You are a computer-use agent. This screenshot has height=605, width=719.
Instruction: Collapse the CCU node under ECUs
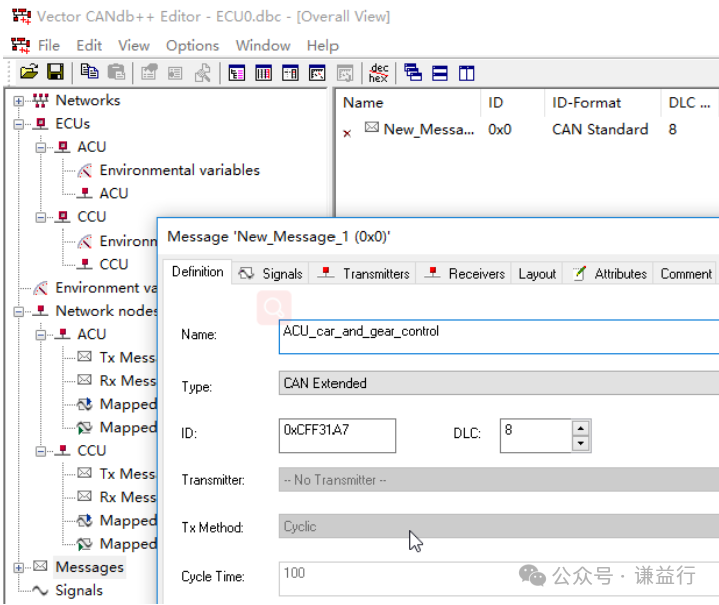point(41,217)
